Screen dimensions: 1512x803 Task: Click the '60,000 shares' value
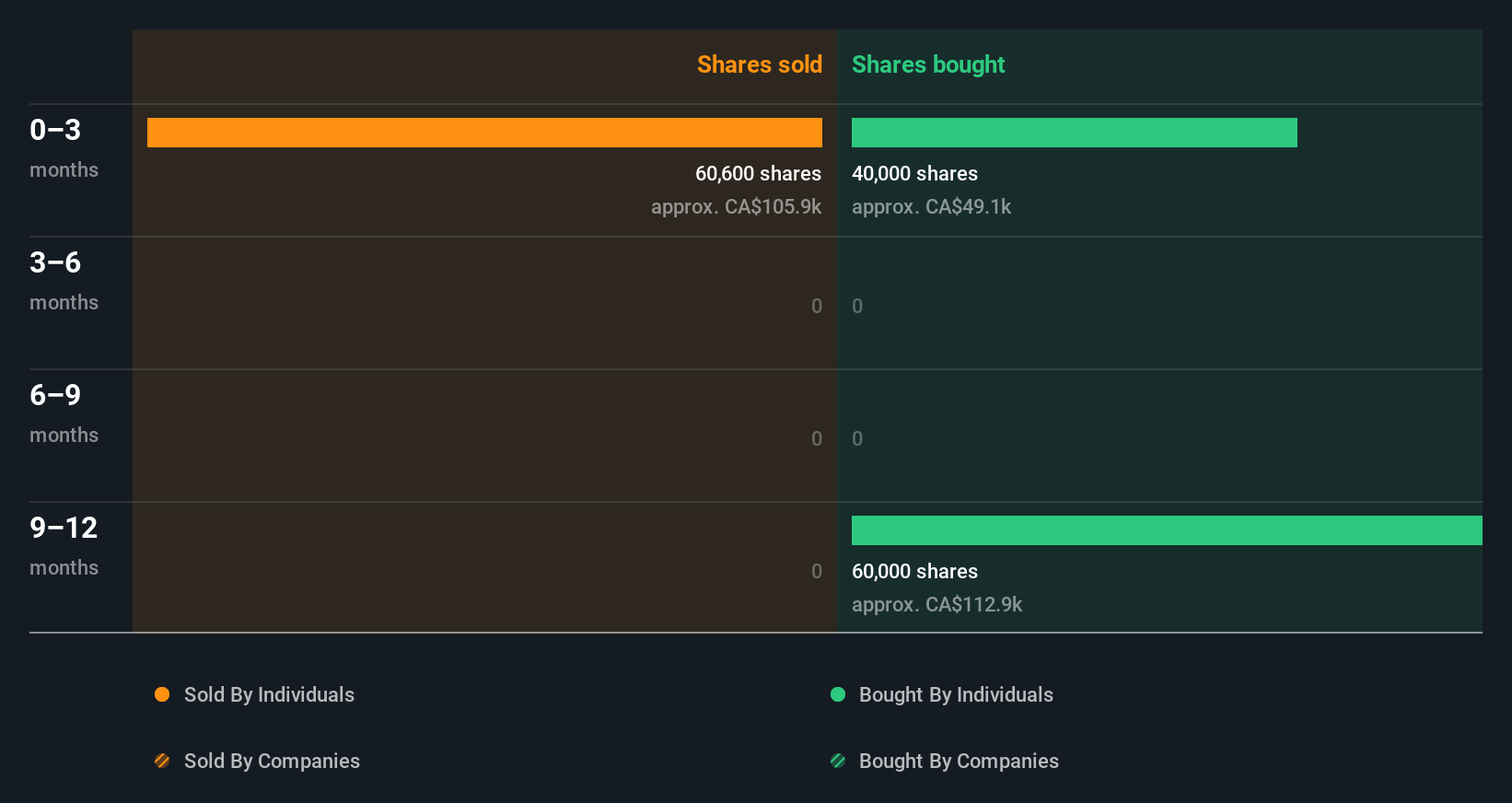[x=914, y=571]
